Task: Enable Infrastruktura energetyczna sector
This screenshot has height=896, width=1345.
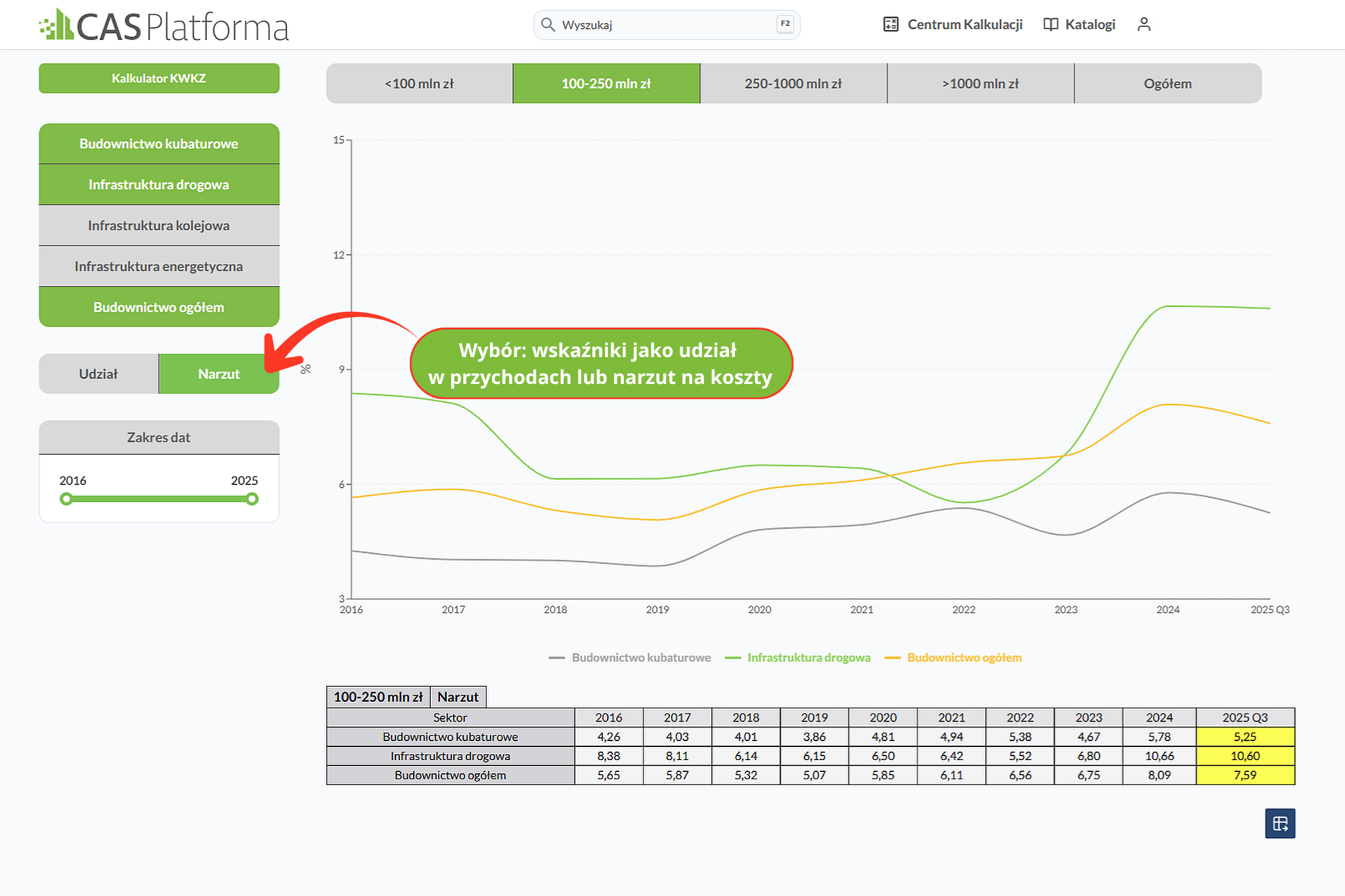Action: pyautogui.click(x=159, y=266)
